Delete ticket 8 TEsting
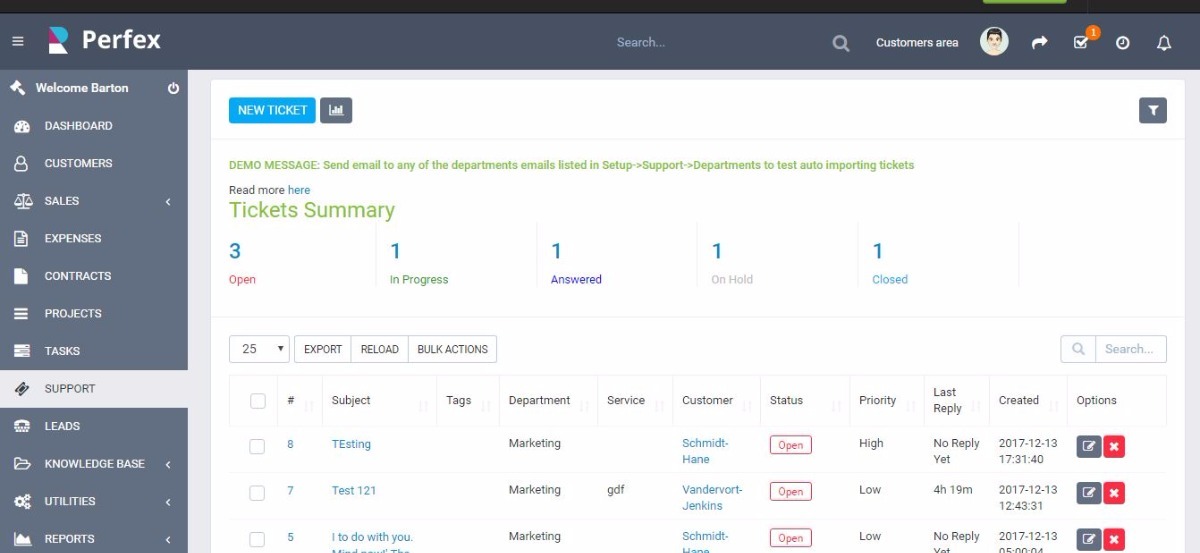 tap(1114, 446)
